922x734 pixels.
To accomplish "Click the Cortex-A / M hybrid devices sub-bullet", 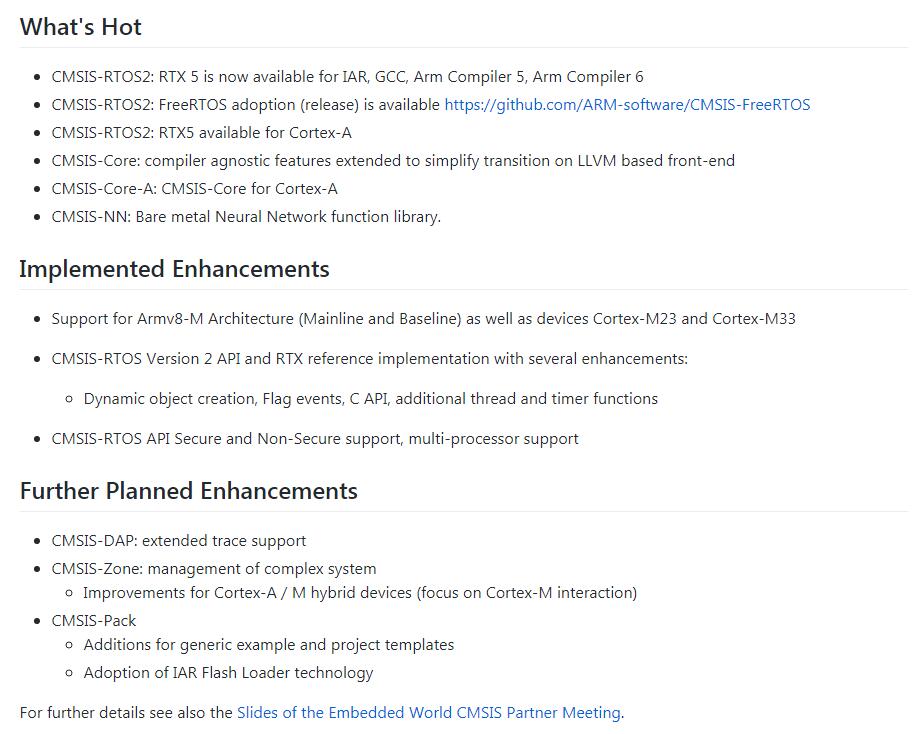I will pyautogui.click(x=360, y=593).
